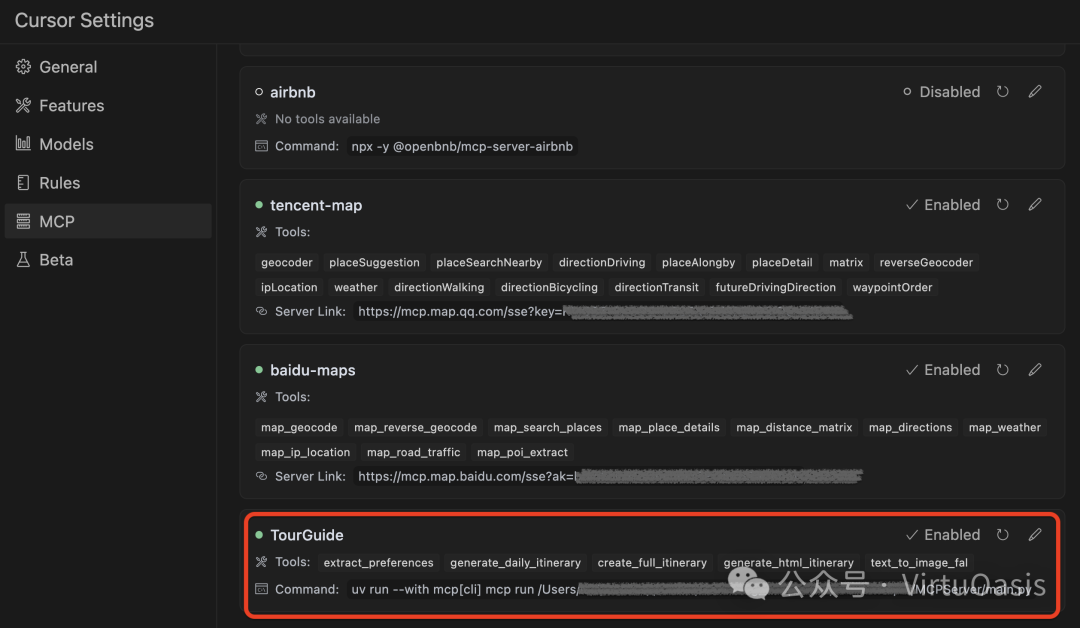Open the Models settings section
This screenshot has height=628, width=1080.
click(x=108, y=144)
